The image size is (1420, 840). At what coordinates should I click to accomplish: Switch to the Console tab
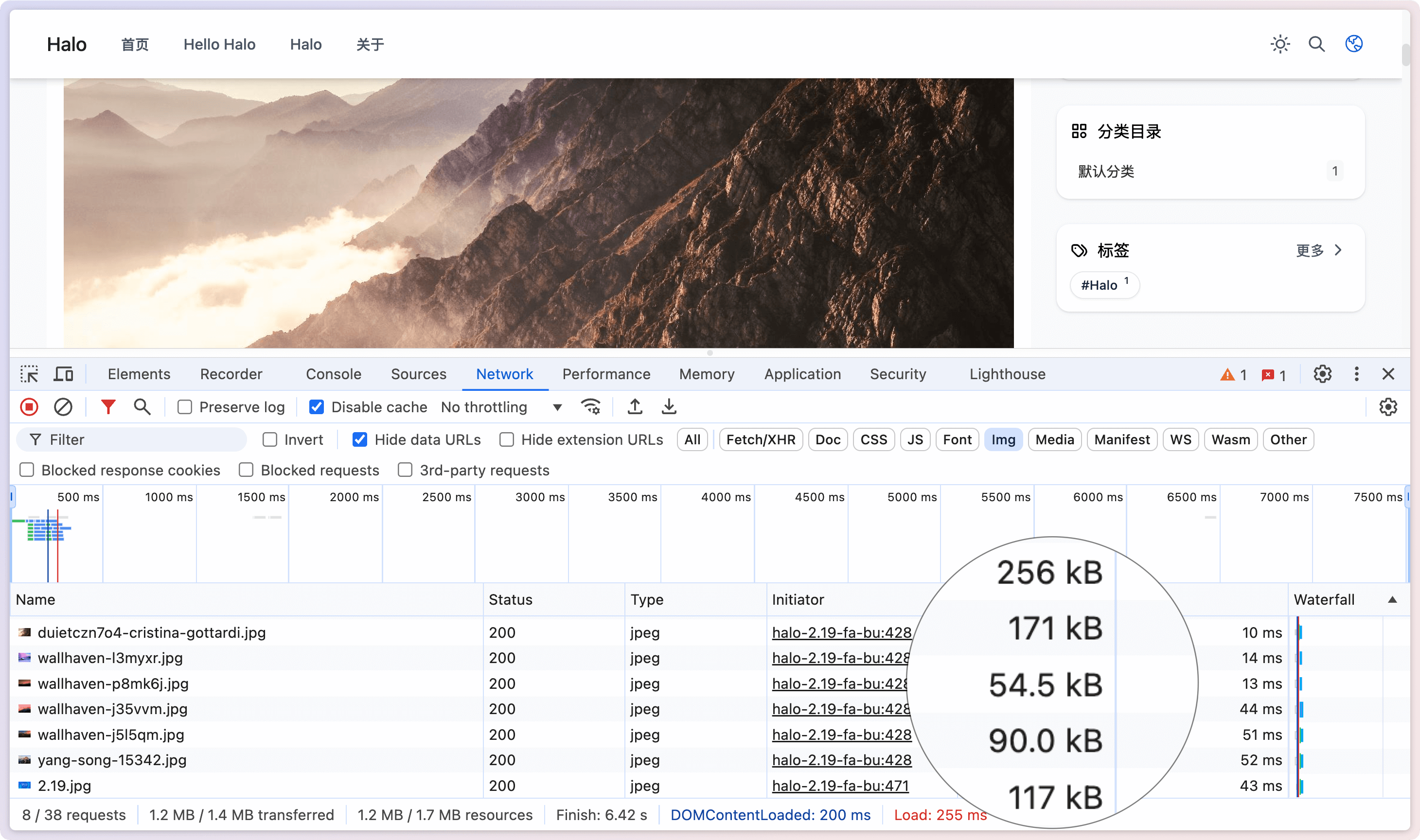(x=334, y=374)
